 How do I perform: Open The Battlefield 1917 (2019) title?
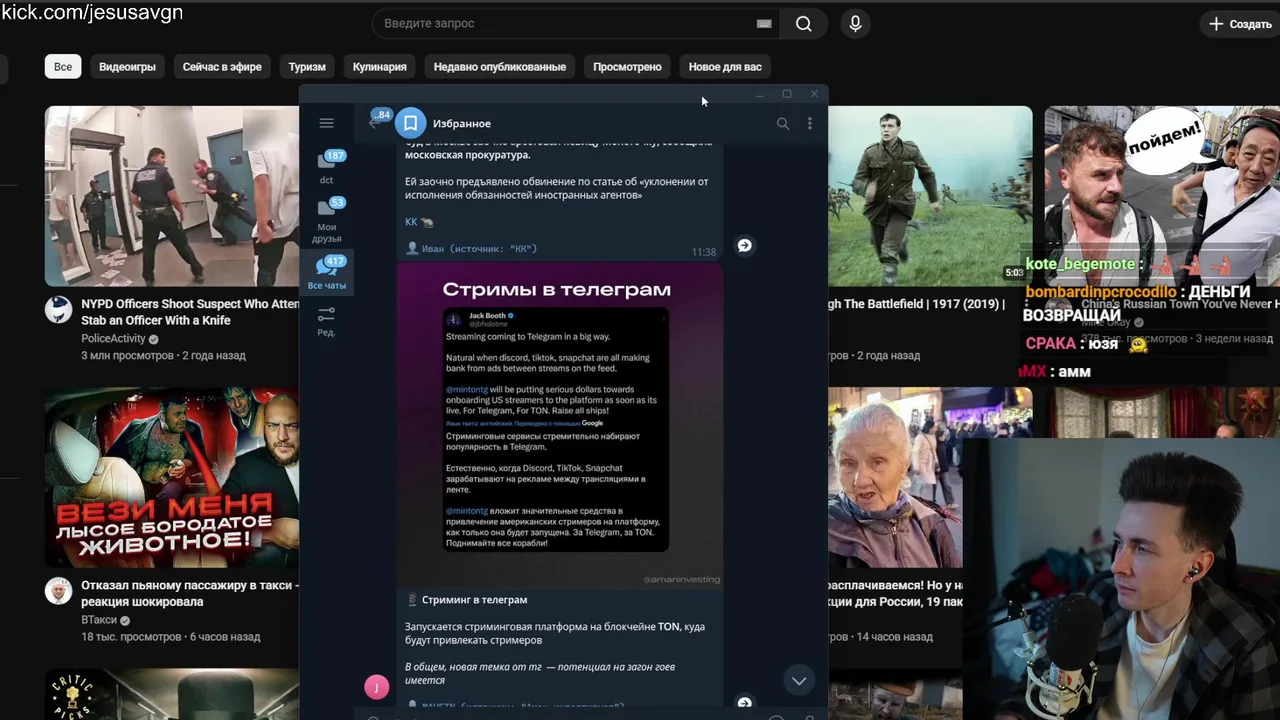pyautogui.click(x=916, y=304)
